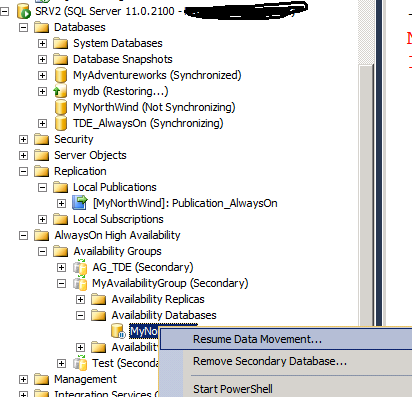Collapse the Replication node
Image resolution: width=412 pixels, height=397 pixels.
pyautogui.click(x=23, y=171)
